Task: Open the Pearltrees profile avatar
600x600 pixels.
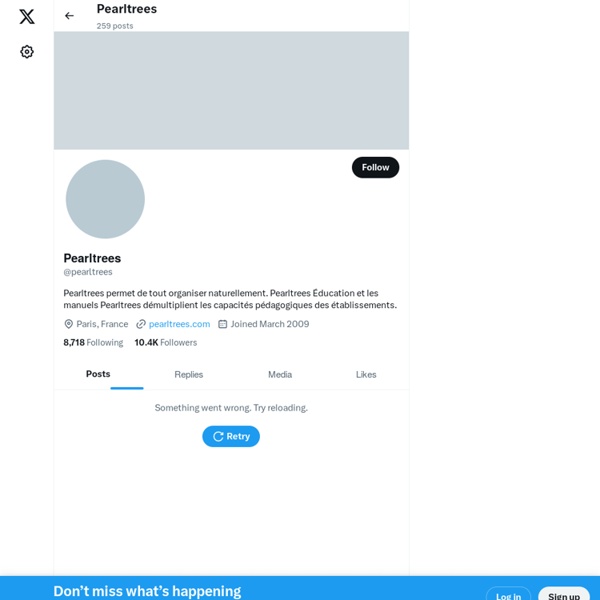Action: point(105,199)
